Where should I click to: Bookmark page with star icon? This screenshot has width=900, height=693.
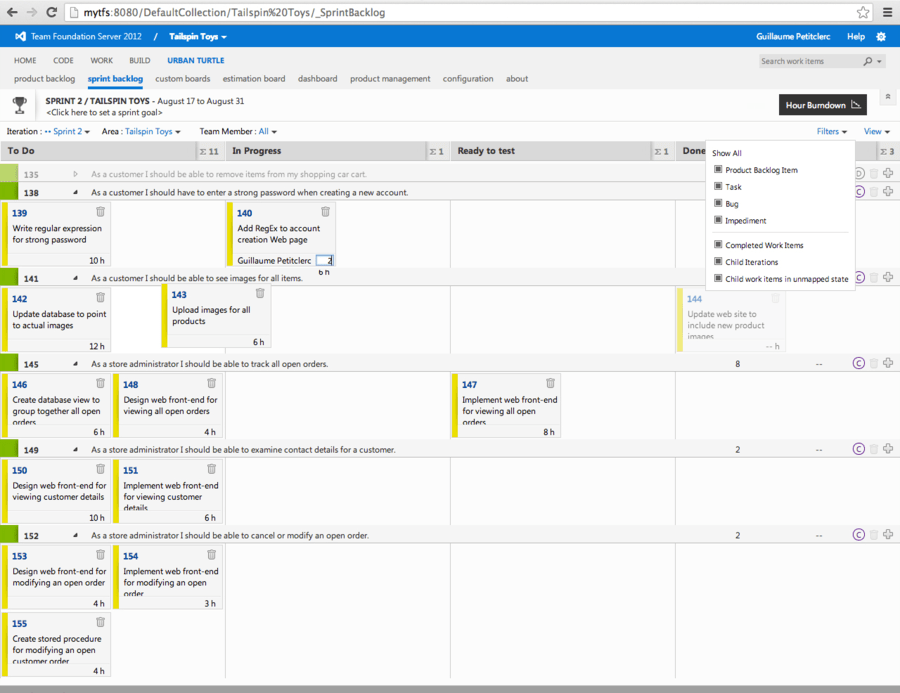[863, 12]
